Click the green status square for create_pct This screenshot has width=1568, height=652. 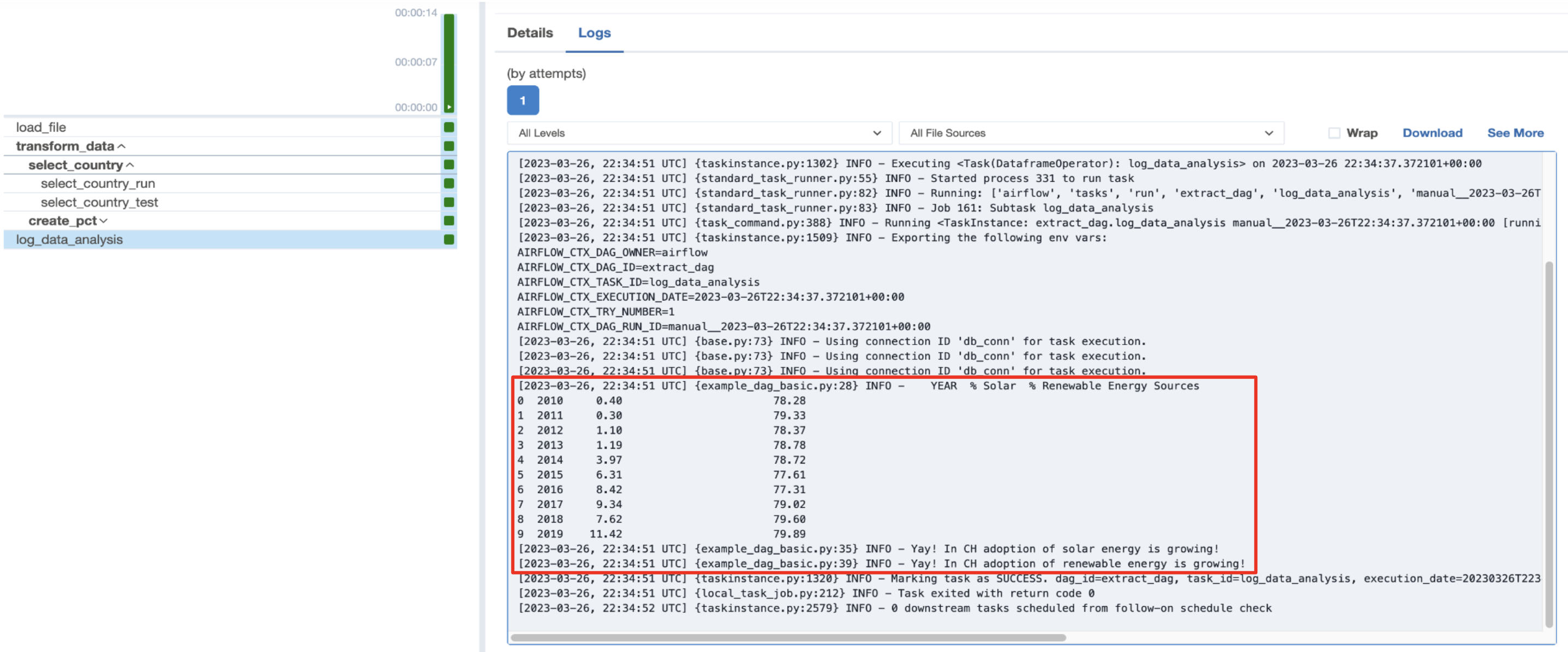pyautogui.click(x=449, y=221)
